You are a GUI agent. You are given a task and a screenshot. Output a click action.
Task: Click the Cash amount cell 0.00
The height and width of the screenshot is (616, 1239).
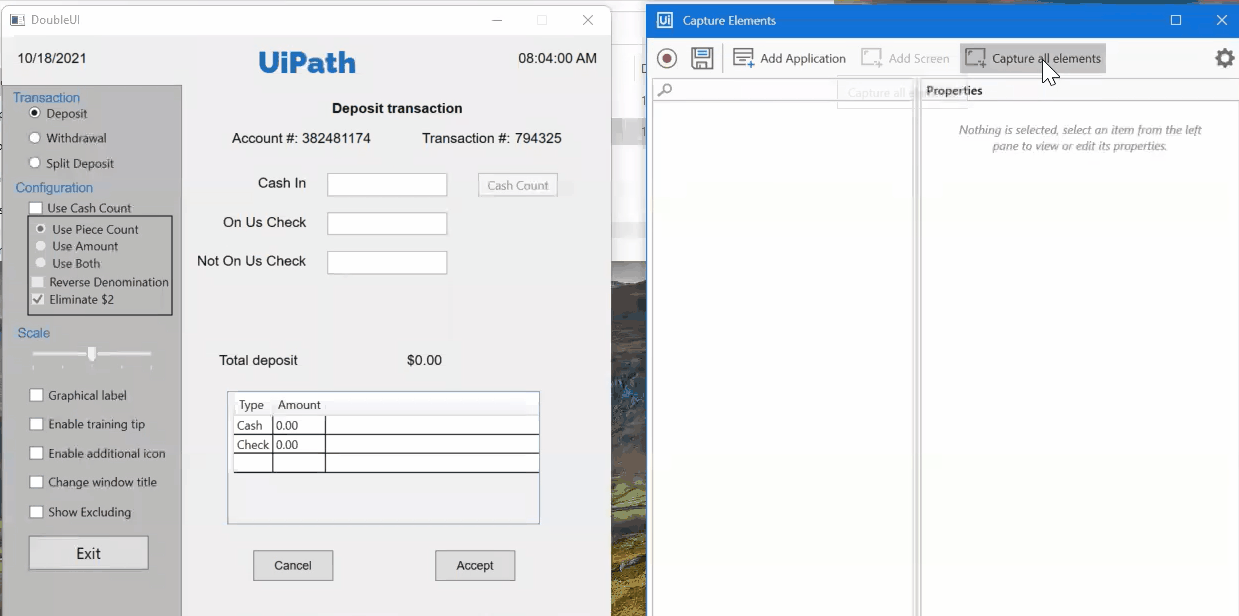click(x=299, y=426)
